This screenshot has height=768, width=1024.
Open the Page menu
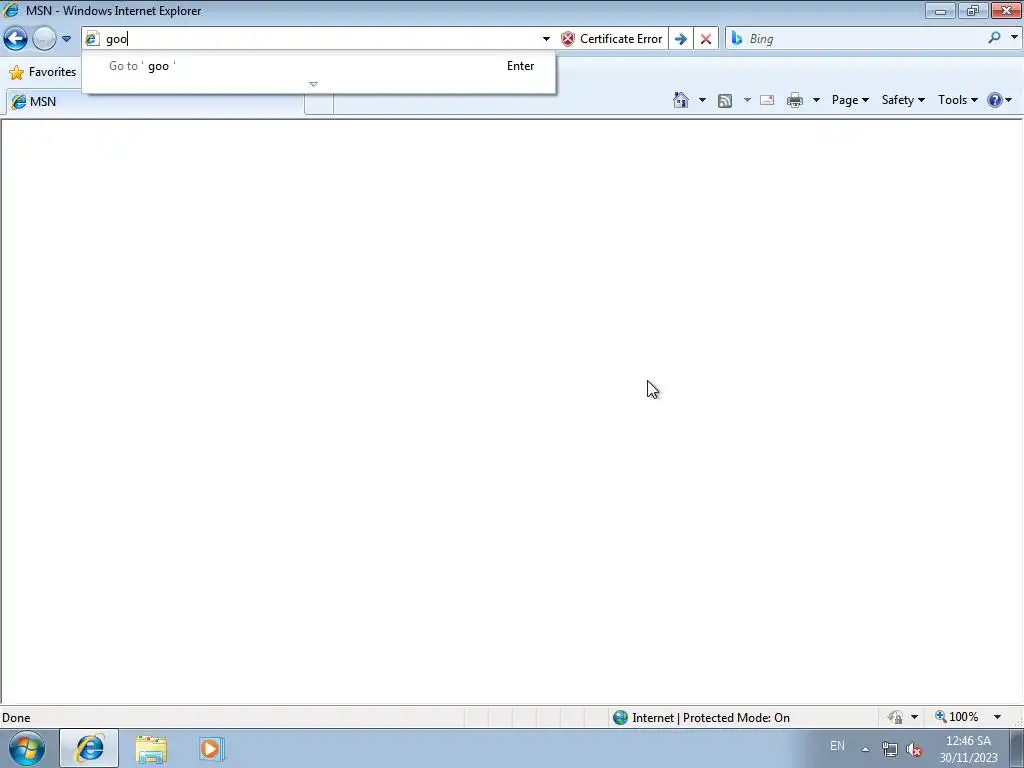(850, 100)
